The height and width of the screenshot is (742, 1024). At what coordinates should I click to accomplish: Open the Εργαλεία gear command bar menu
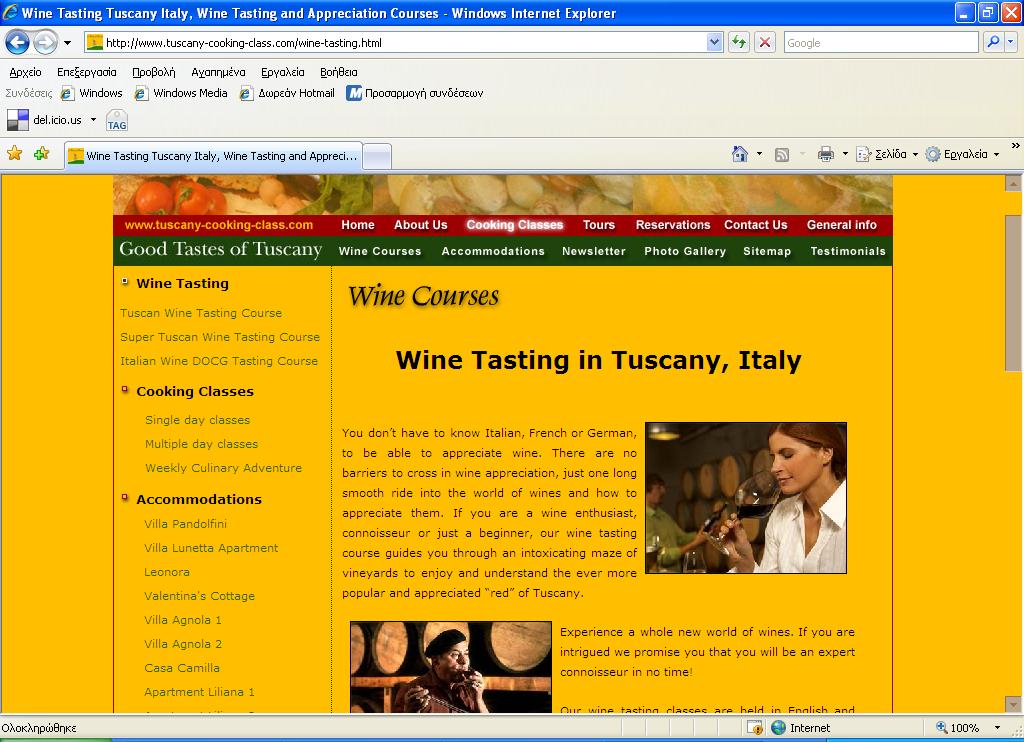point(963,154)
